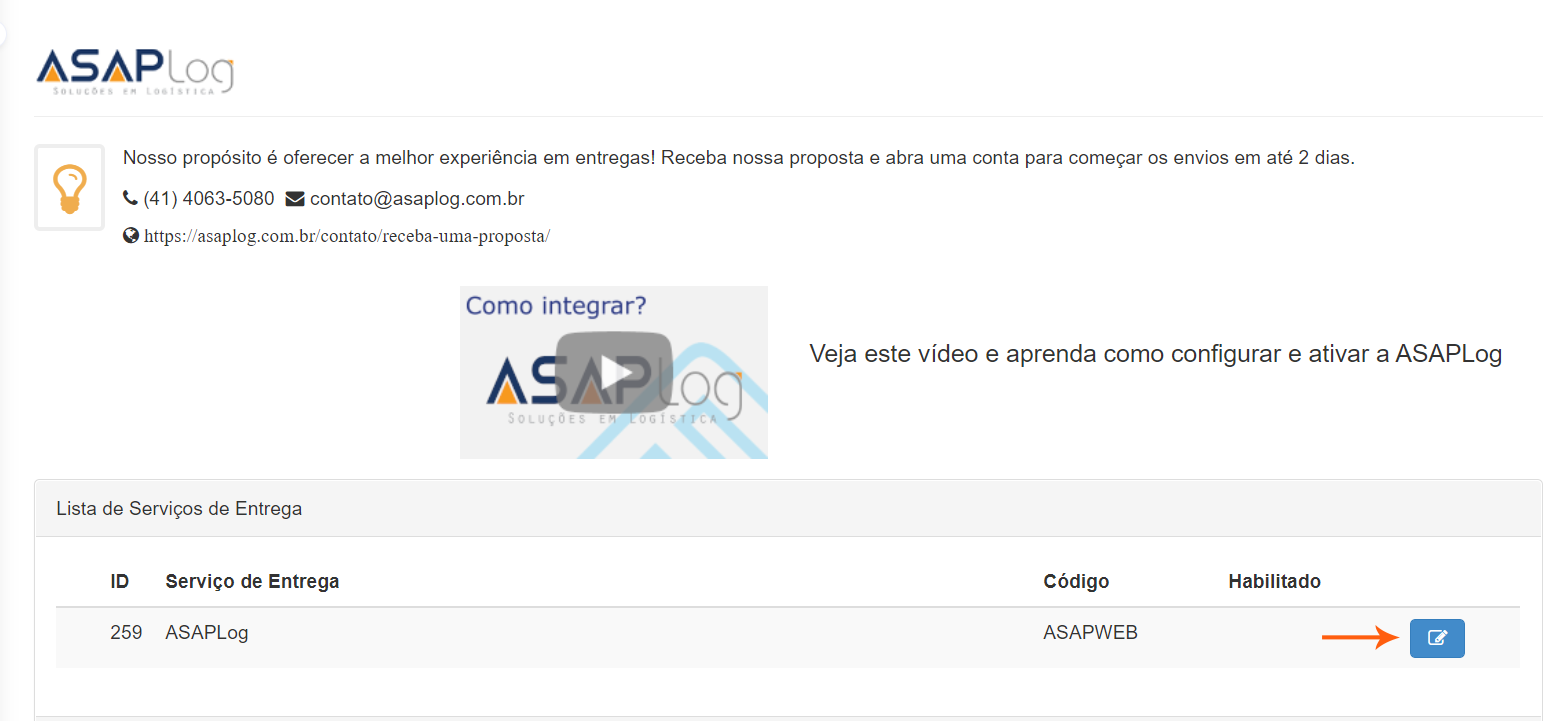Click the ASAPWEB code cell
1543x721 pixels.
[x=1090, y=632]
